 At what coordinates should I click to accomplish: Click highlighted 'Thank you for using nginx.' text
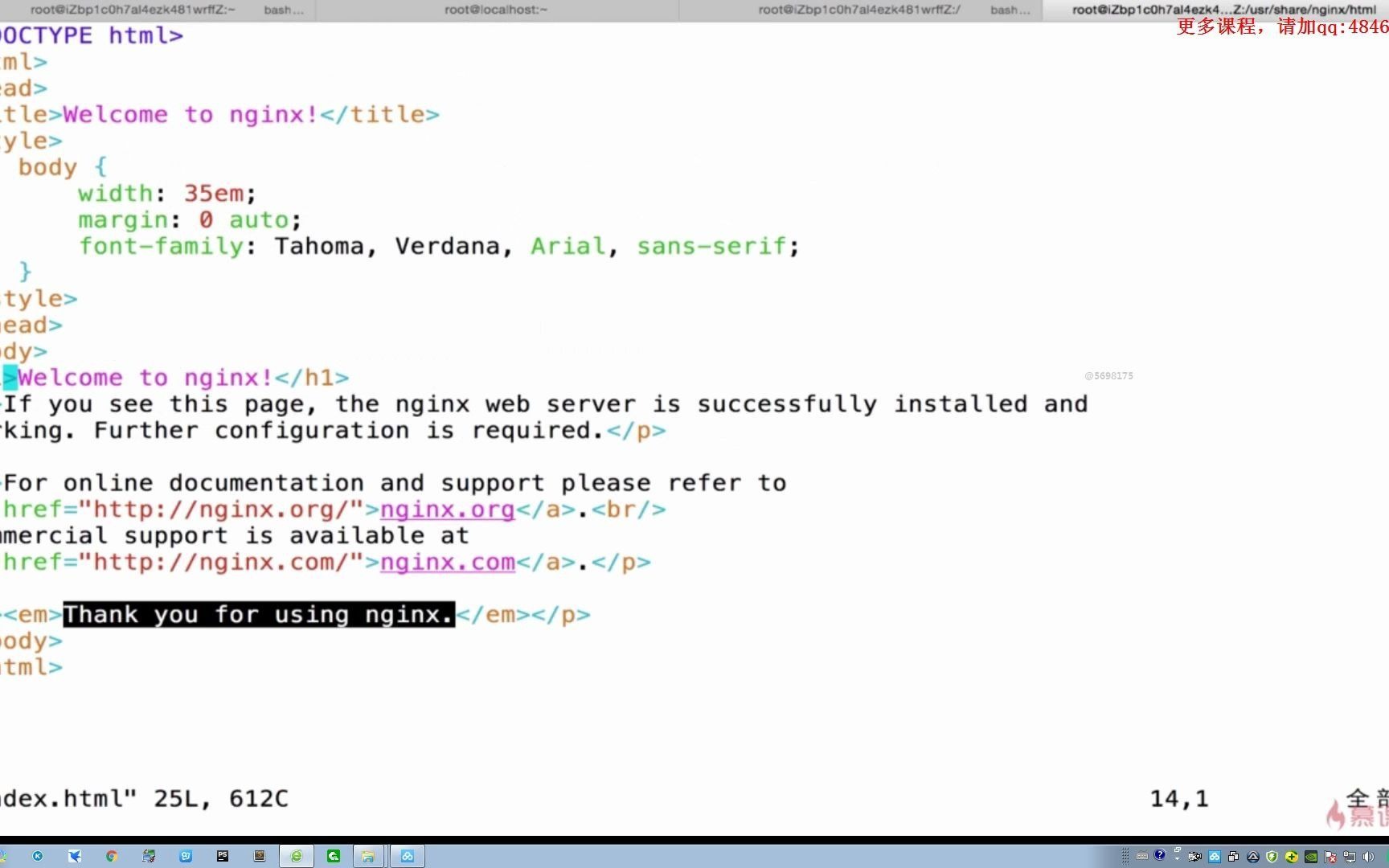pyautogui.click(x=259, y=615)
